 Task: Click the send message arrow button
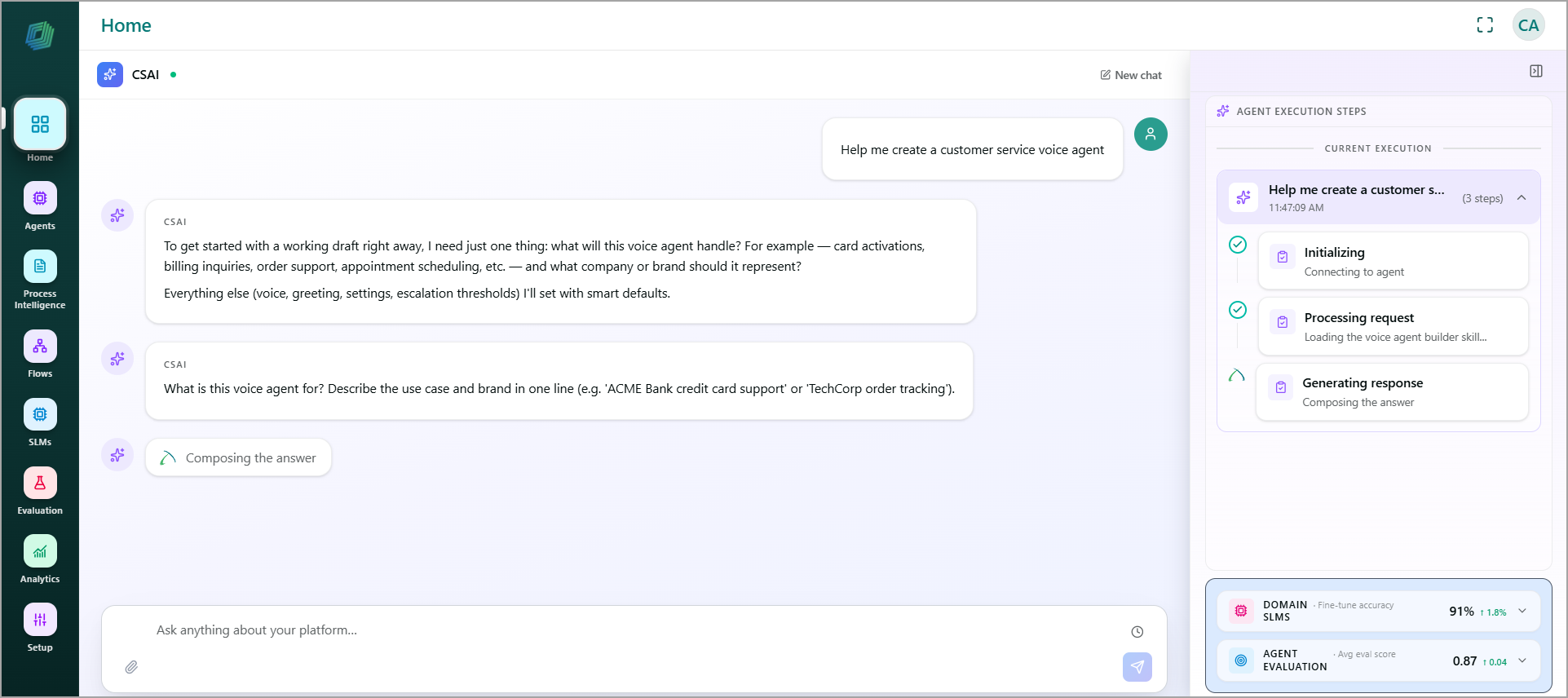pyautogui.click(x=1137, y=667)
